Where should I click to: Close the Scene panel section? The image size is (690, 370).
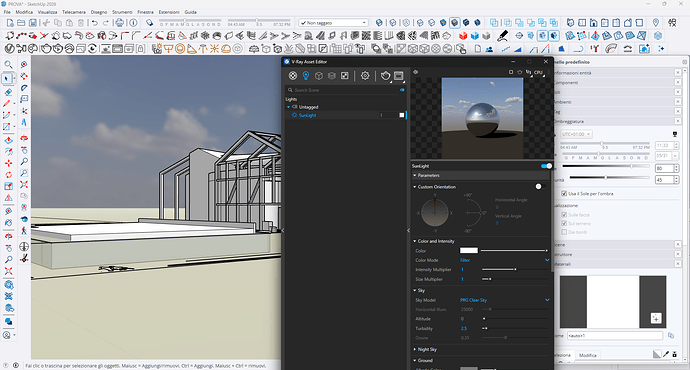coord(678,245)
